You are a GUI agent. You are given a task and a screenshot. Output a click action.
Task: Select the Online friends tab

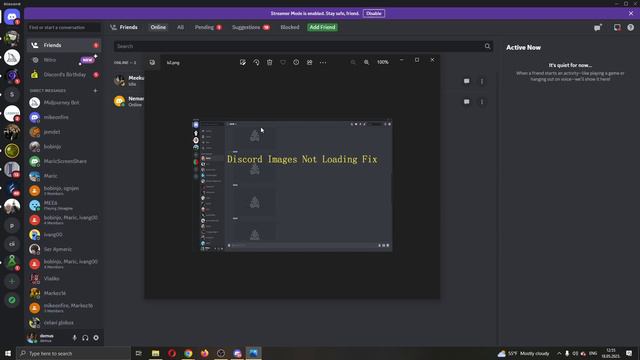(158, 27)
